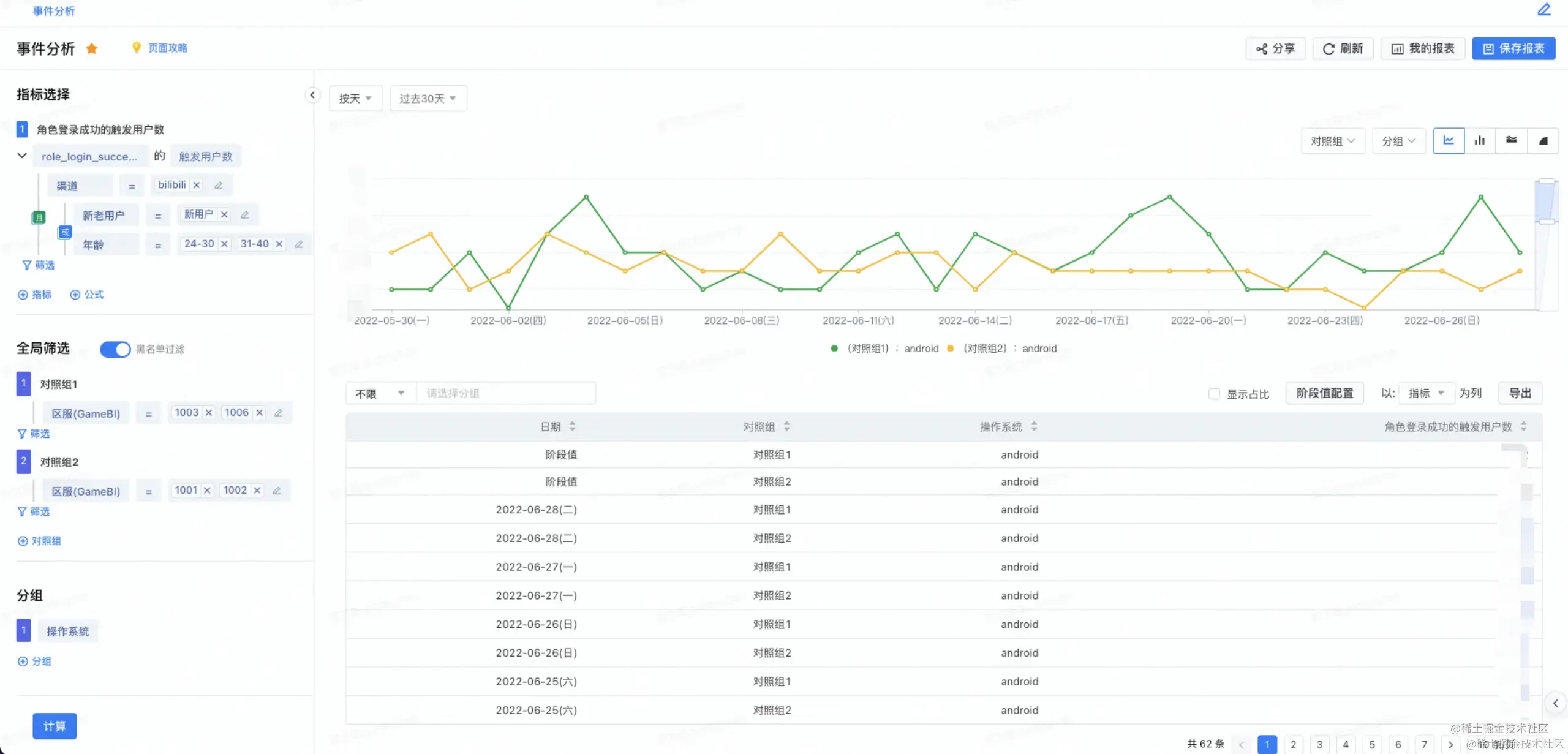Collapse the left indicator panel arrow
This screenshot has height=754, width=1568.
pos(312,95)
